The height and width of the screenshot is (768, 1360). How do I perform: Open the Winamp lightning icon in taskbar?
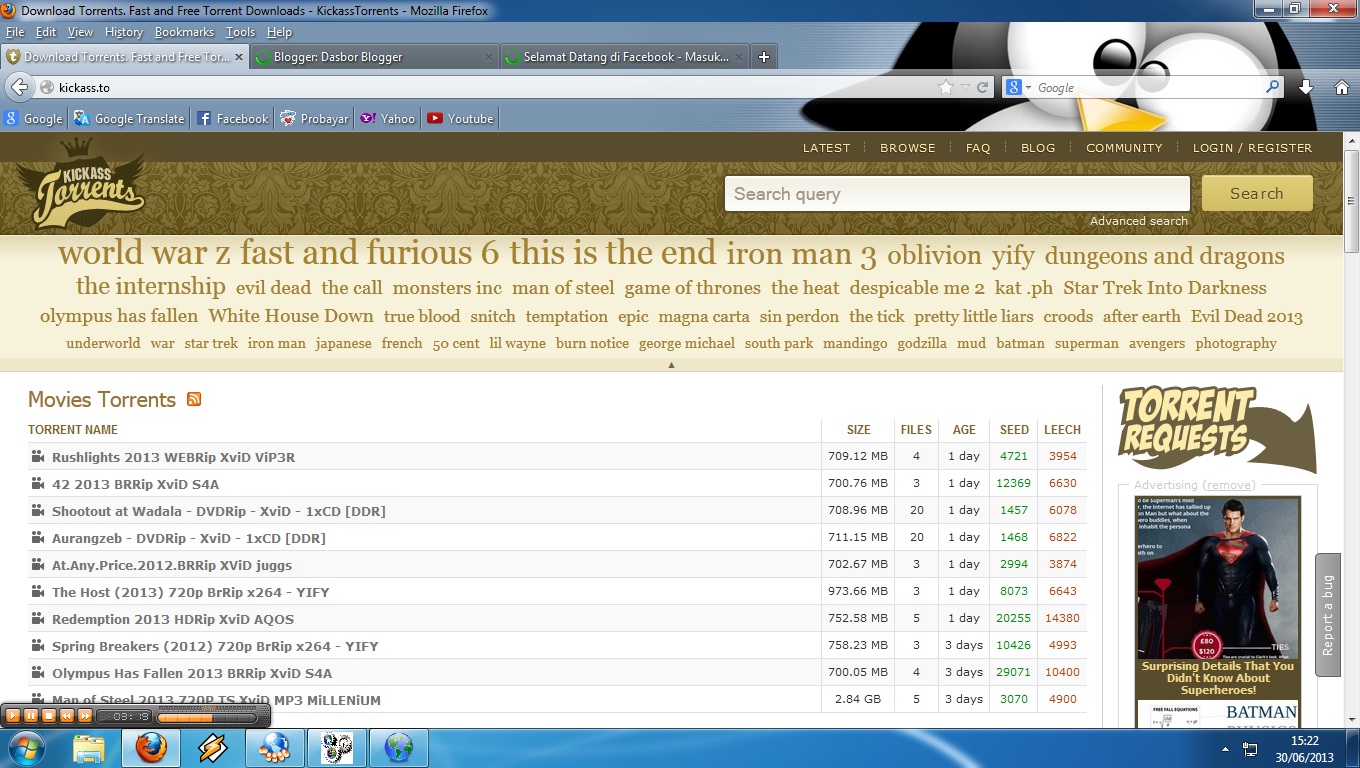click(x=213, y=747)
